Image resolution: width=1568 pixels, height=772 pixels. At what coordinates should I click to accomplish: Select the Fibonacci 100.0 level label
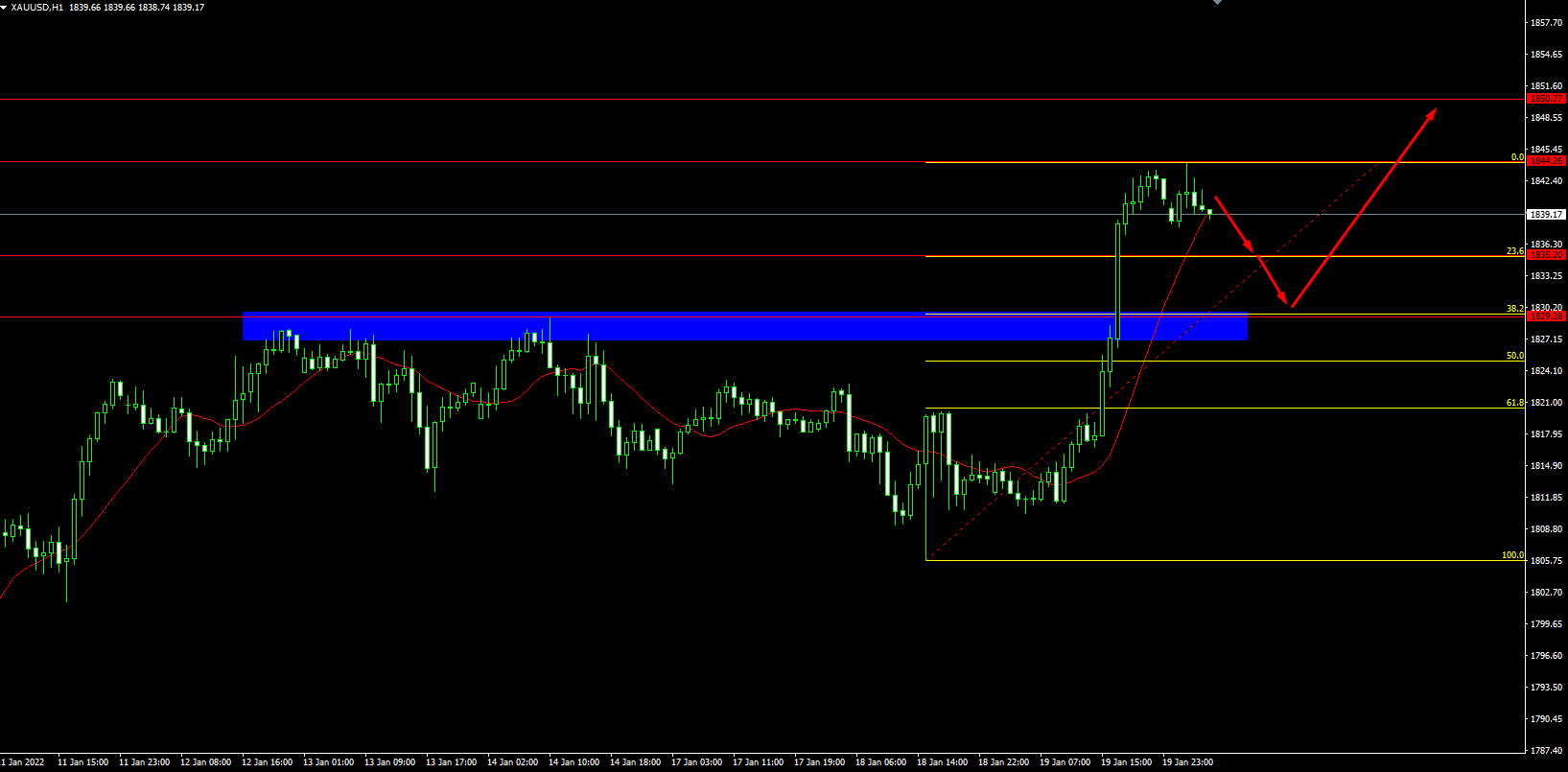tap(1512, 555)
